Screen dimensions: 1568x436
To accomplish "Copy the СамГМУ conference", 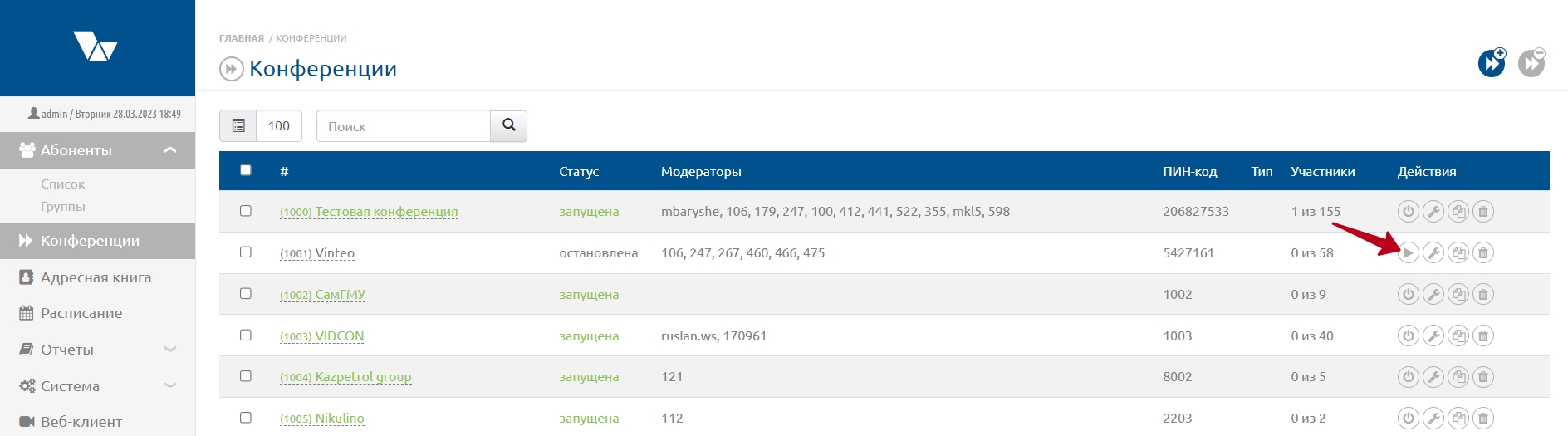I will tap(1458, 294).
